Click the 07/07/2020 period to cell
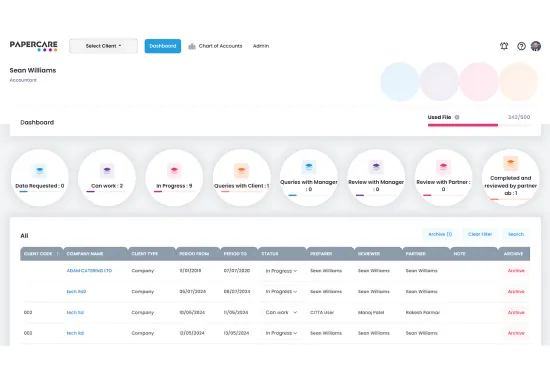550x380 pixels. pos(237,271)
